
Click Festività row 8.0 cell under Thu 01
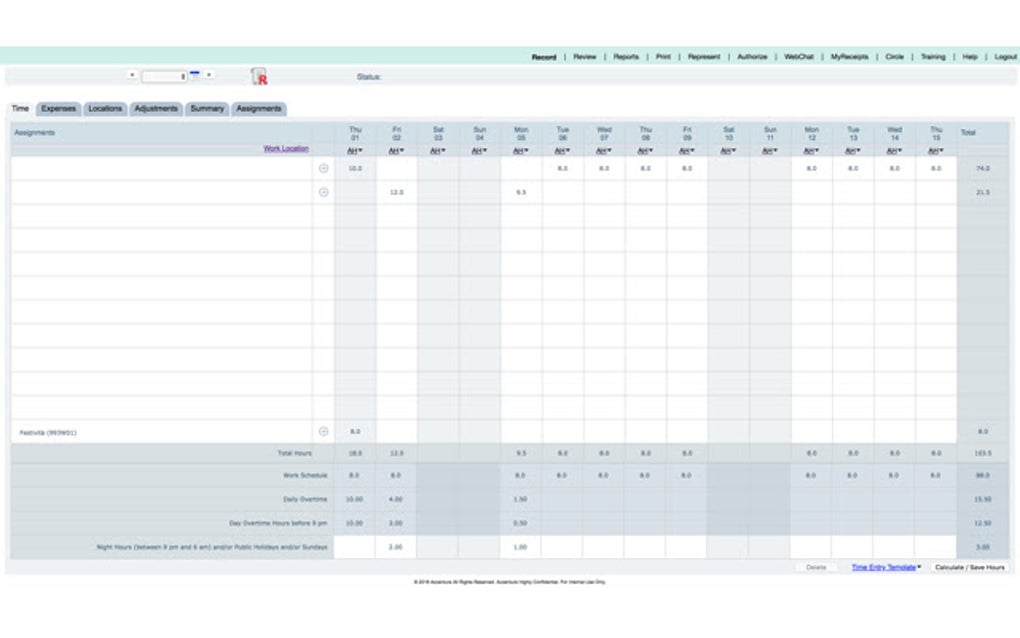pos(355,432)
